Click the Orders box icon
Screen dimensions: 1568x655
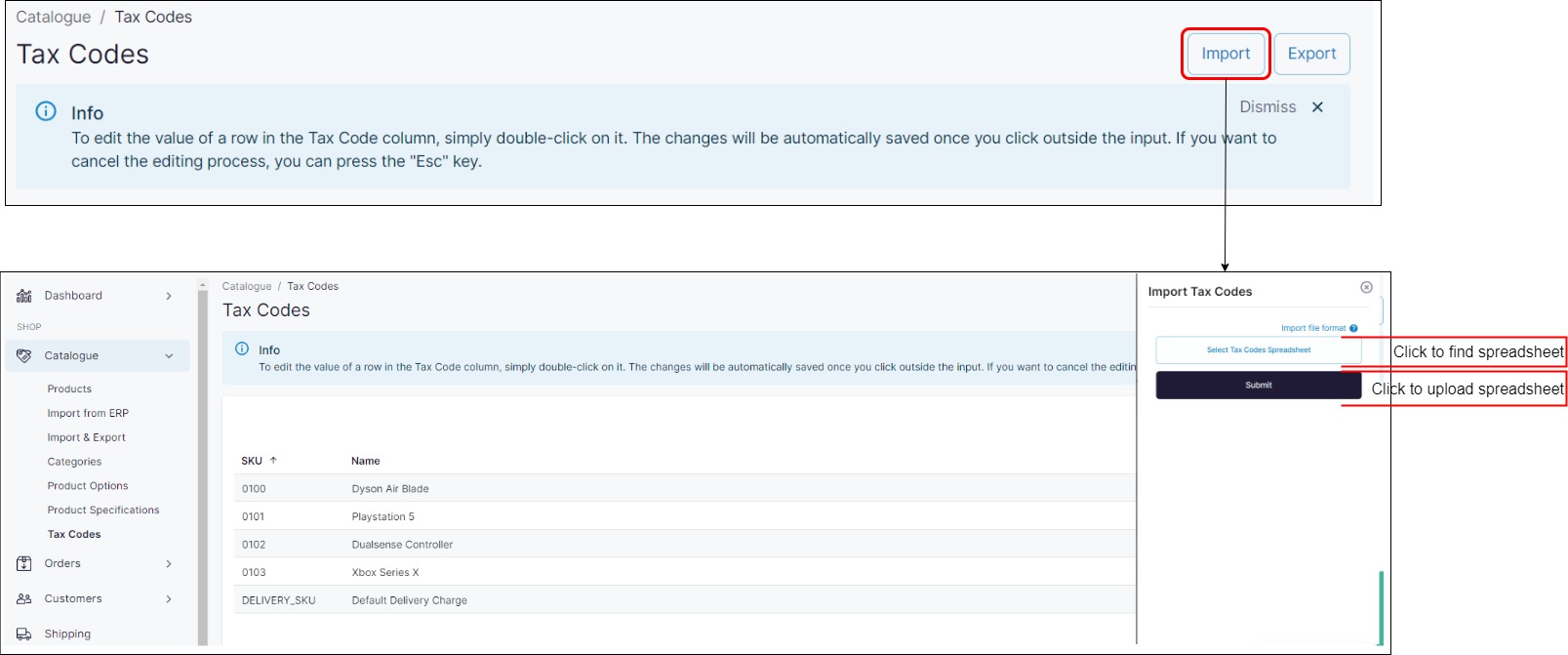tap(24, 563)
